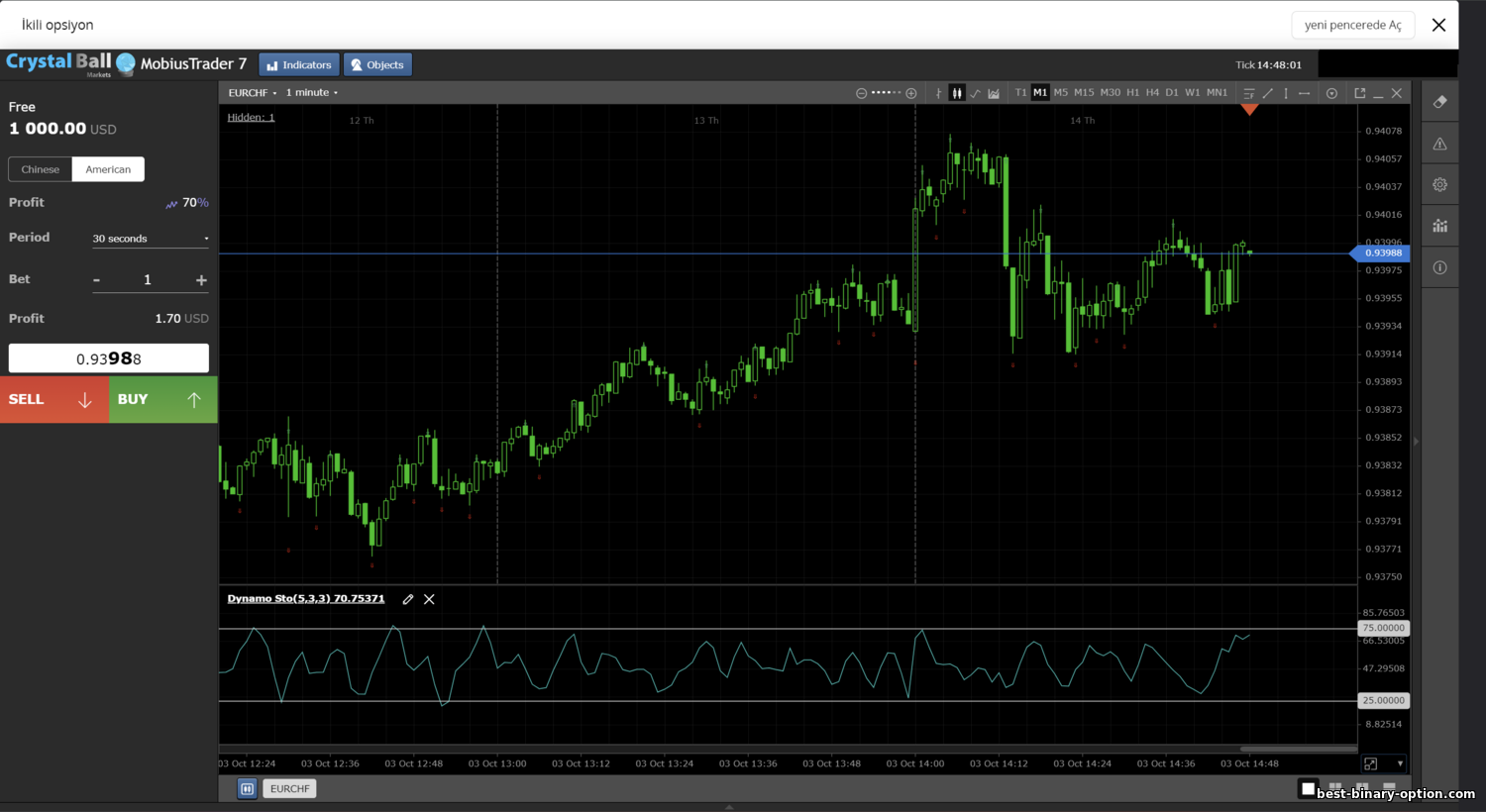
Task: Increase the bet with plus button
Action: [201, 280]
